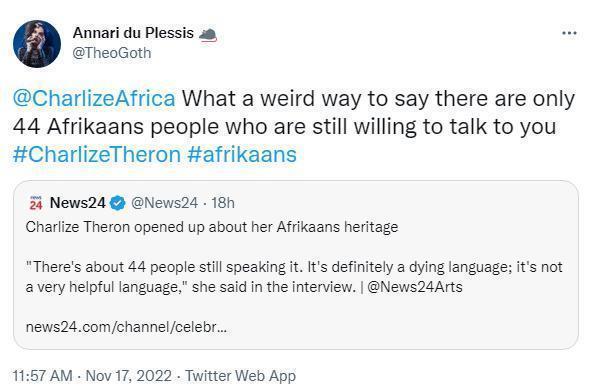Click quoted headline about Afrikaans heritage
The height and width of the screenshot is (388, 594).
pos(212,227)
